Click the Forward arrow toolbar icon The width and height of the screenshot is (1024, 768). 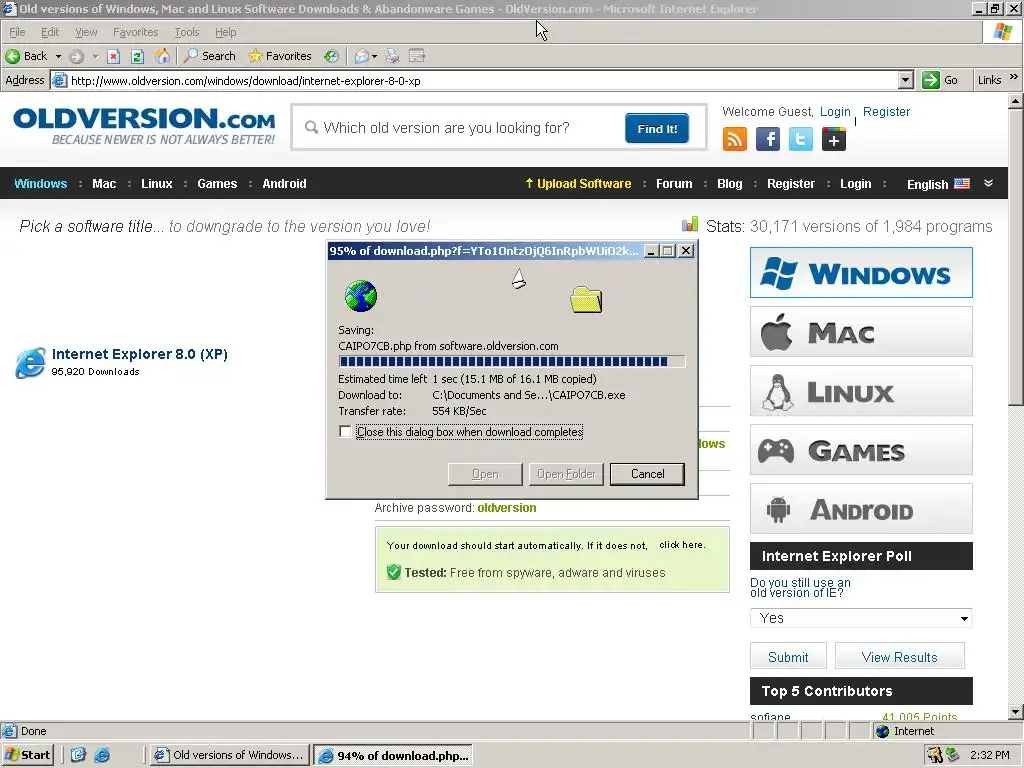(76, 56)
